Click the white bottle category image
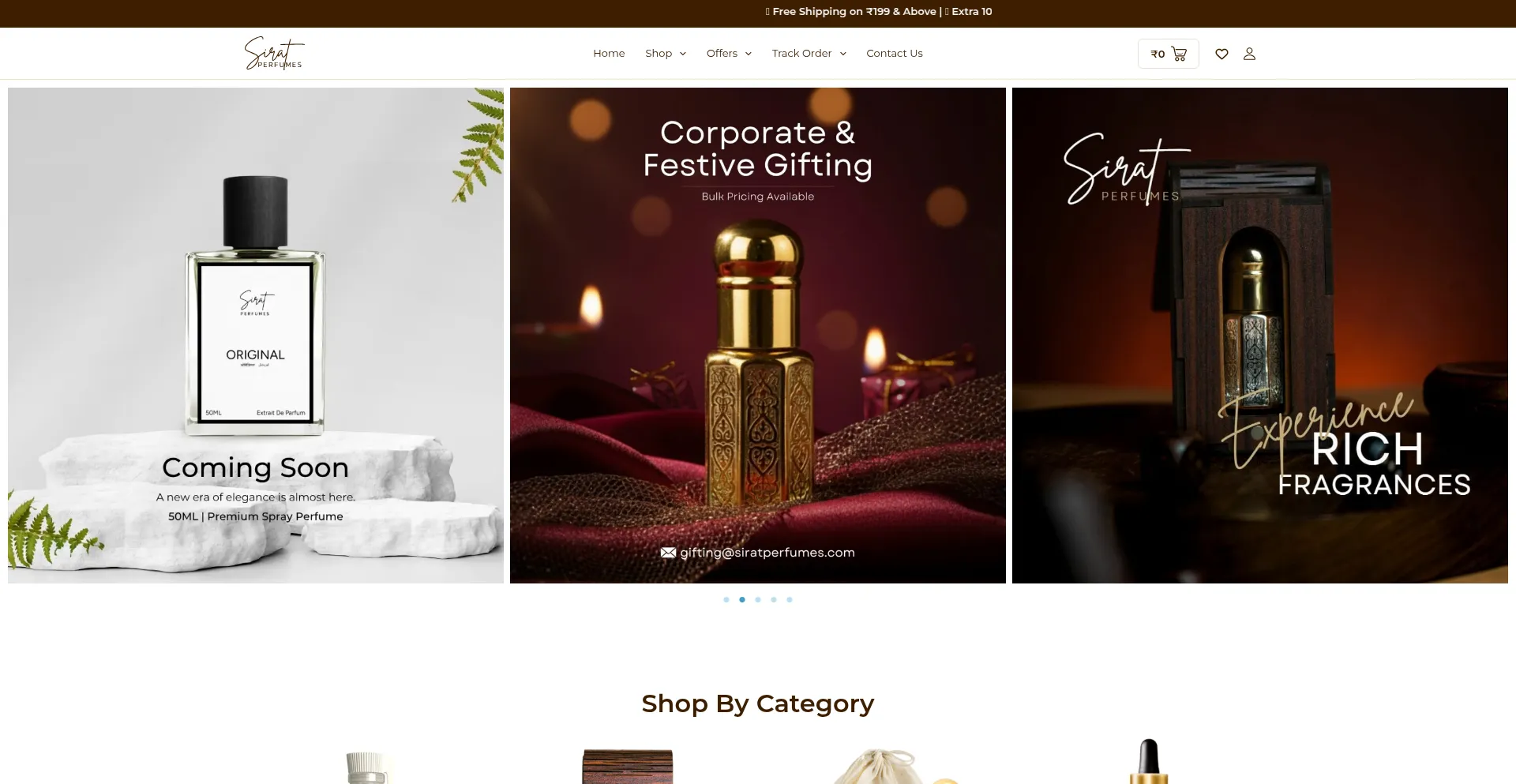Image resolution: width=1516 pixels, height=784 pixels. (367, 767)
